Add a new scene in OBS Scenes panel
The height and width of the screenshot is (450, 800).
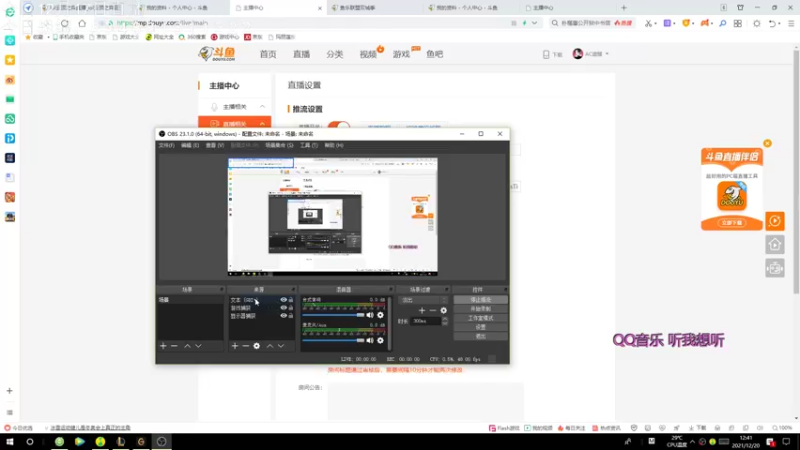163,346
